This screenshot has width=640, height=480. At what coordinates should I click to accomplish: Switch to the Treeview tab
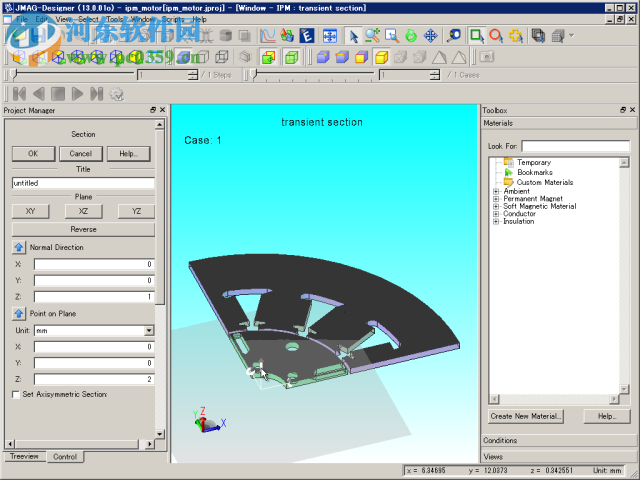coord(24,457)
